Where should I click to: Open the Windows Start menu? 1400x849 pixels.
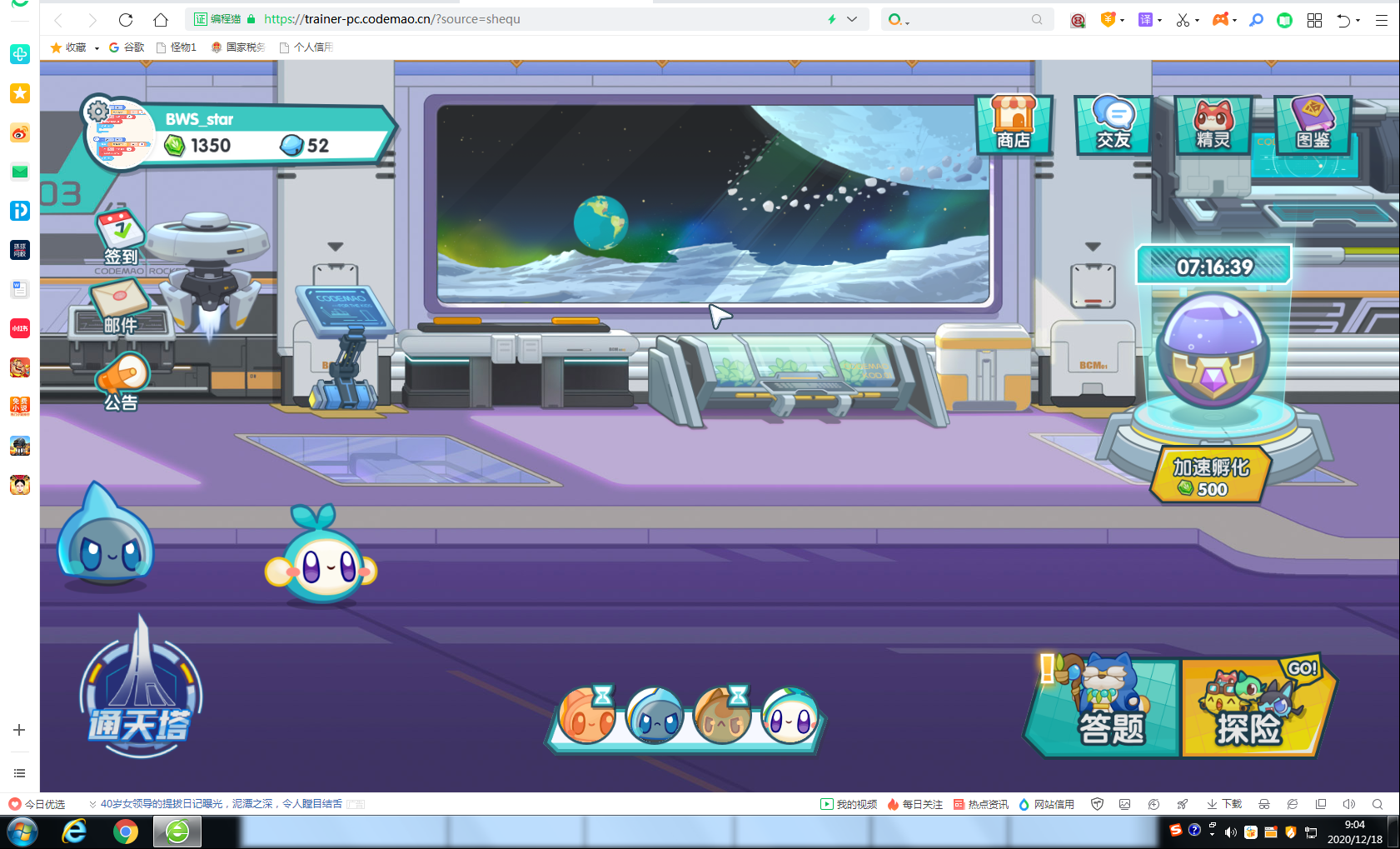[22, 832]
